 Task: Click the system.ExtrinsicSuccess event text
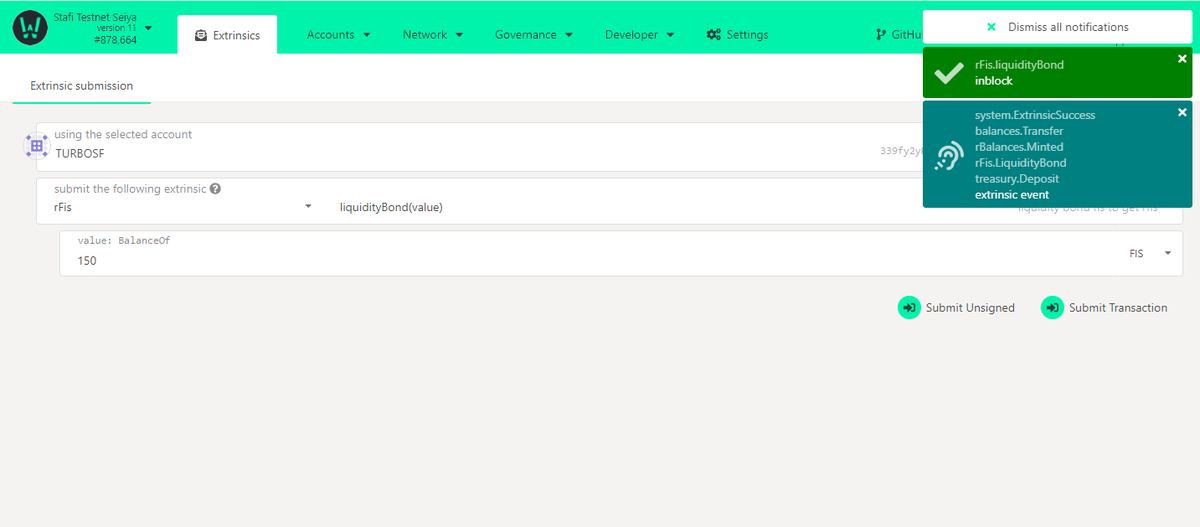pos(1035,115)
